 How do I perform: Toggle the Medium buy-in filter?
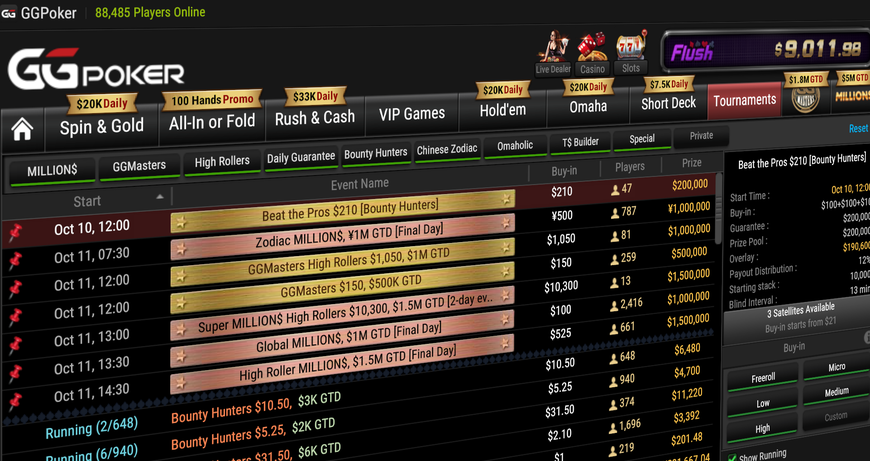837,392
